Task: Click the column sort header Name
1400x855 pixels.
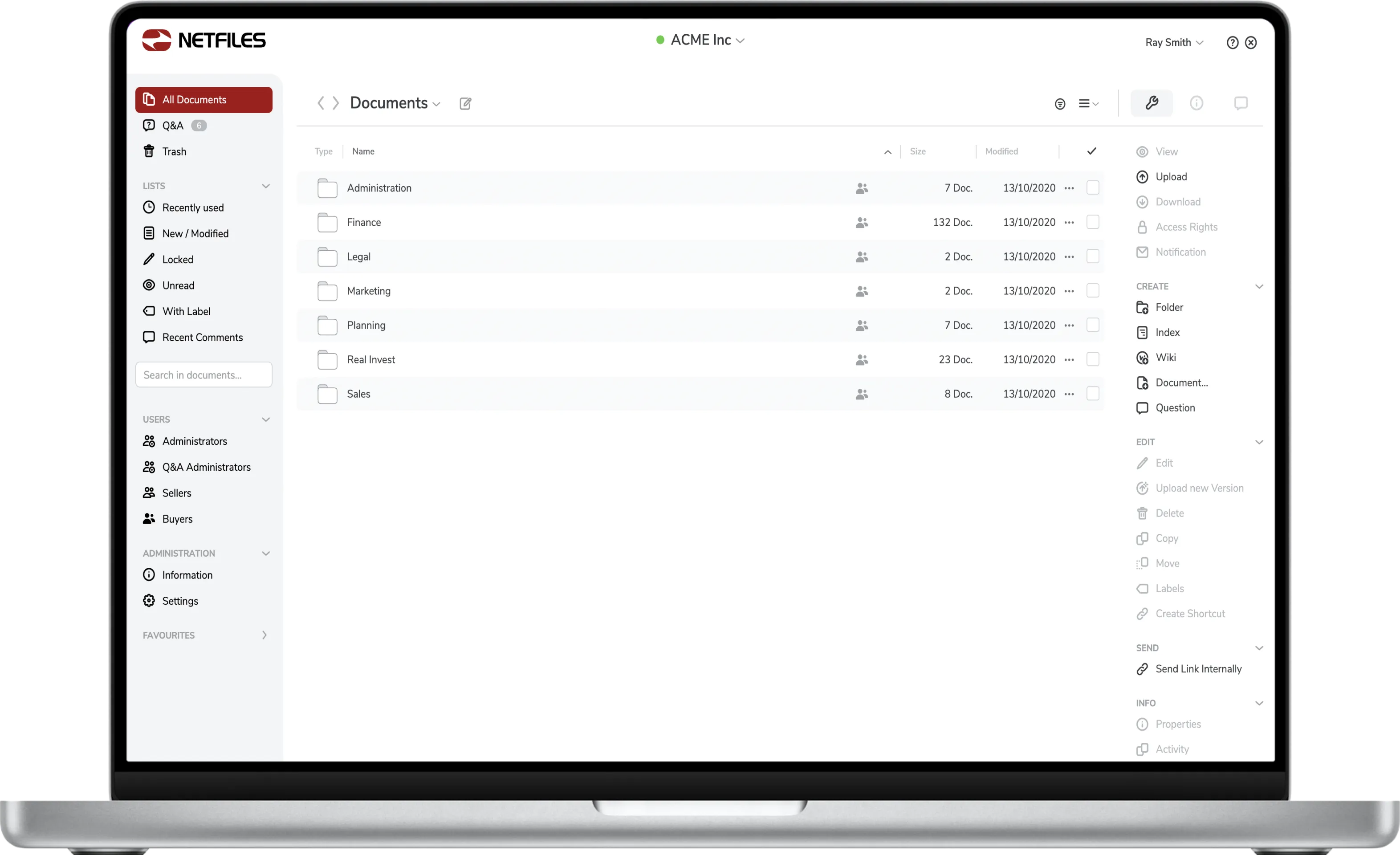Action: pyautogui.click(x=362, y=150)
